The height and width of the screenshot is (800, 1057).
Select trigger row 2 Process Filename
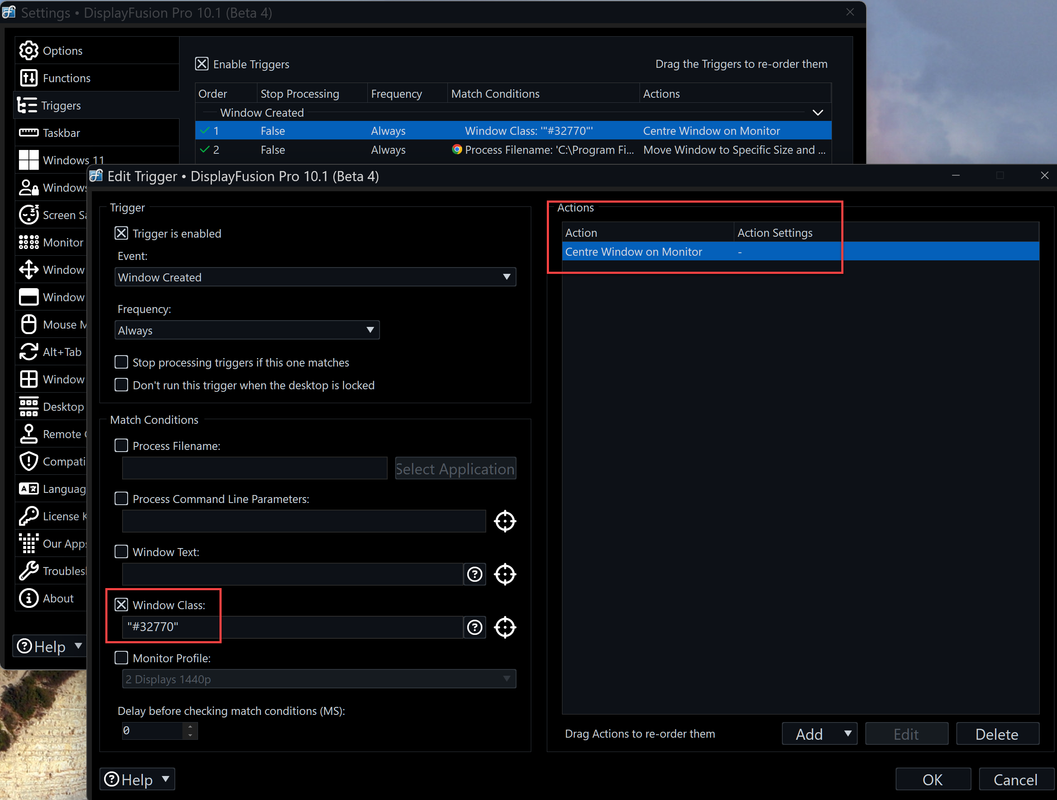point(513,150)
